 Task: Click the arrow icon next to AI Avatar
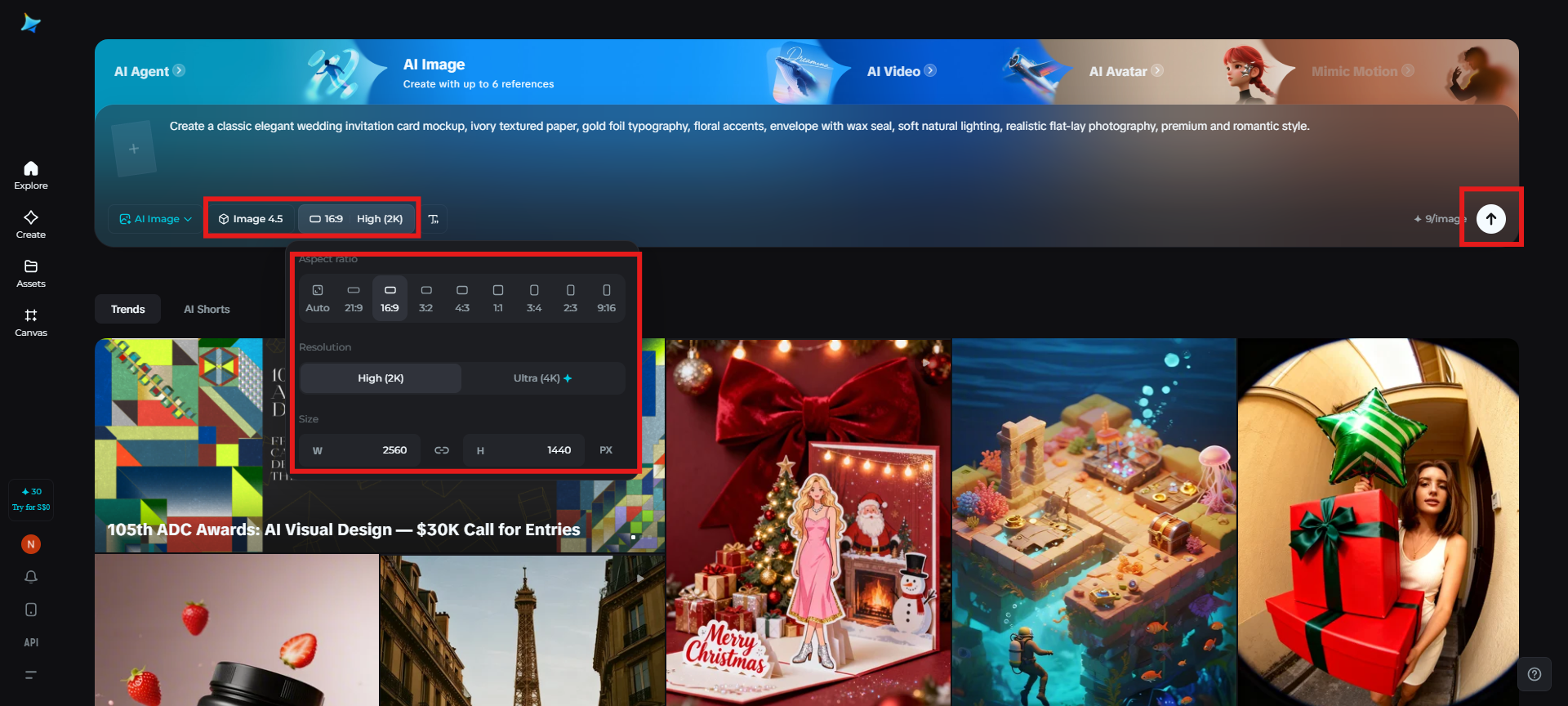1157,70
